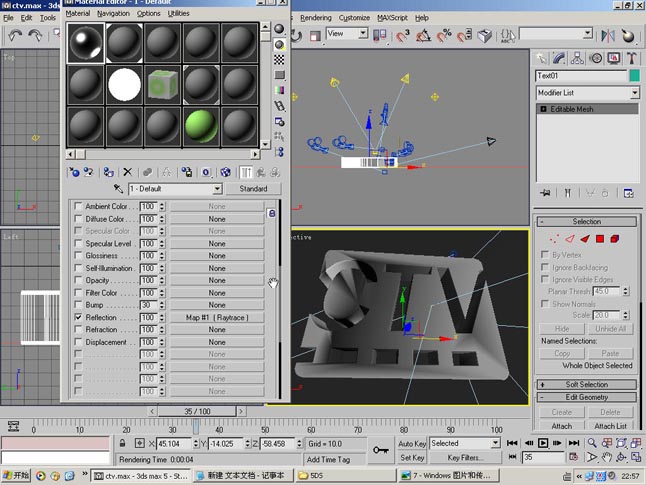Click the Attach List button
This screenshot has width=646, height=485.
coord(610,426)
